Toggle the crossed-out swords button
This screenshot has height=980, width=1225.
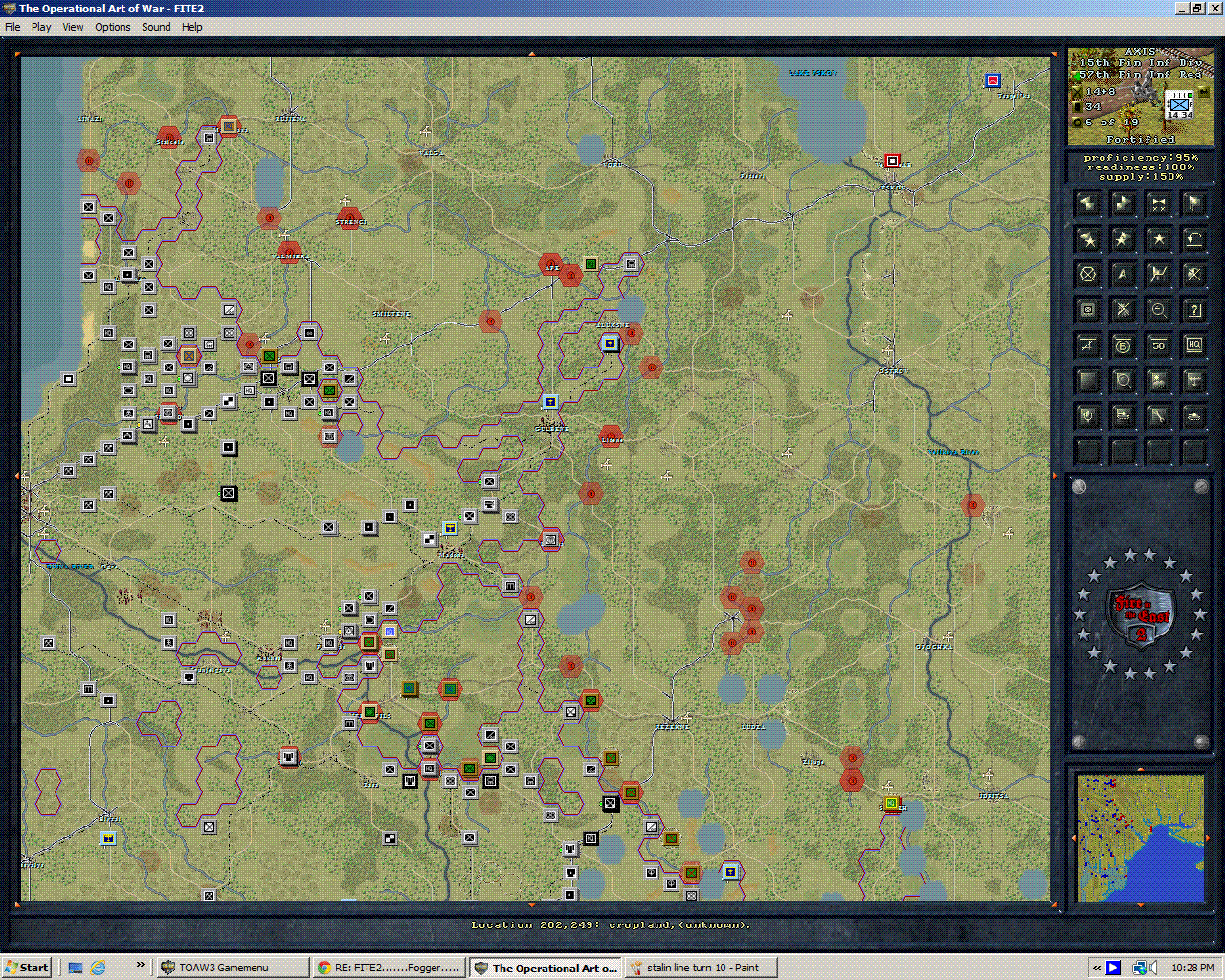(1123, 310)
